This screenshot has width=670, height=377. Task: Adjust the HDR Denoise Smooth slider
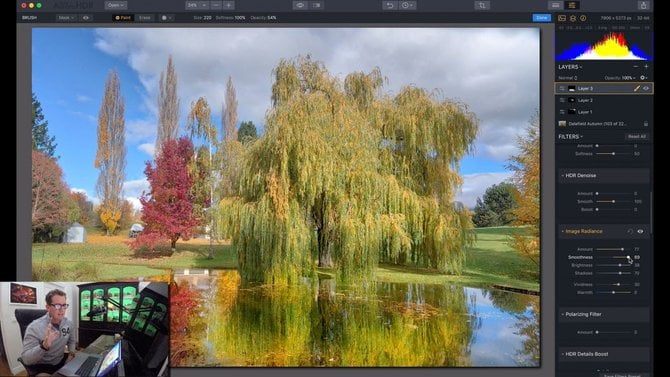click(614, 201)
